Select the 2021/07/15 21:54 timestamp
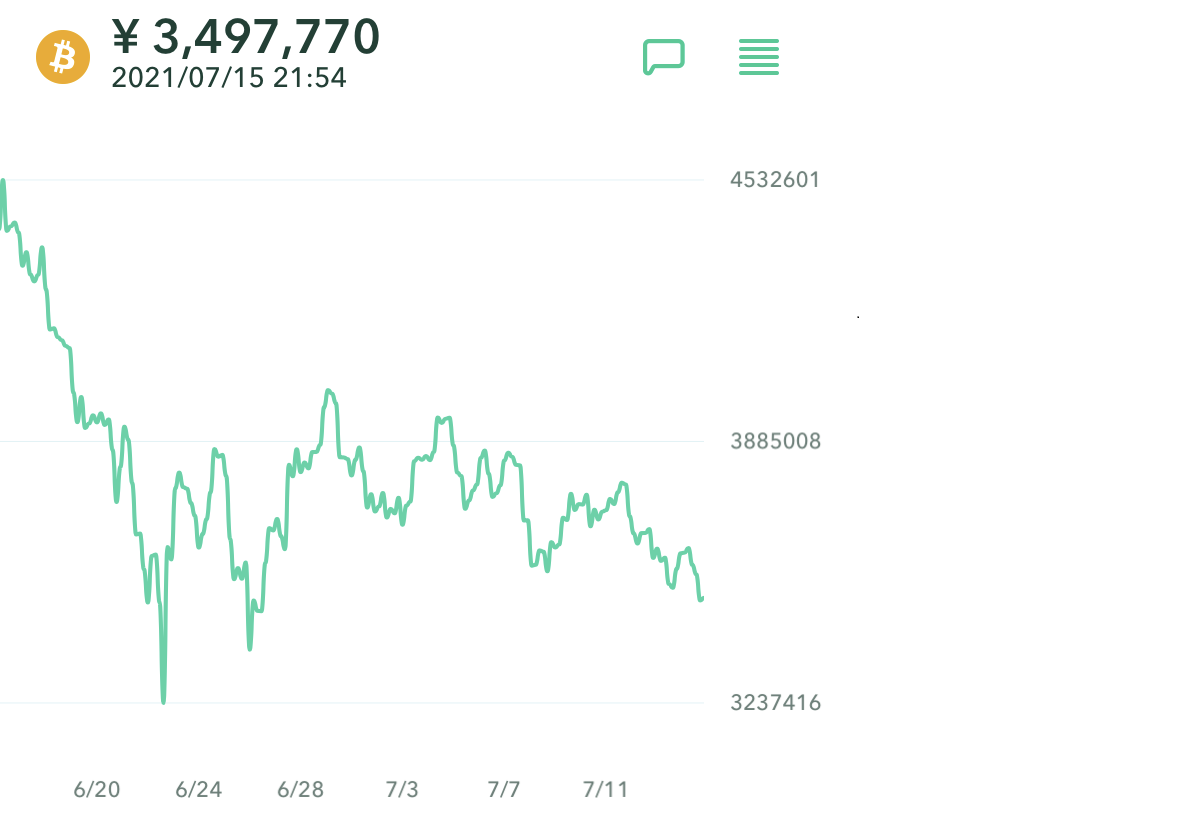 click(229, 78)
